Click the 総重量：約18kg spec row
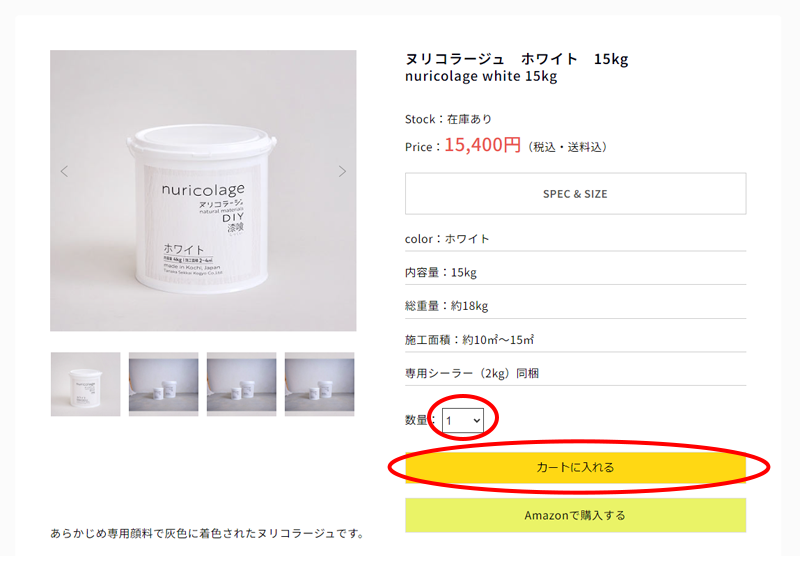This screenshot has width=800, height=570. pos(446,306)
